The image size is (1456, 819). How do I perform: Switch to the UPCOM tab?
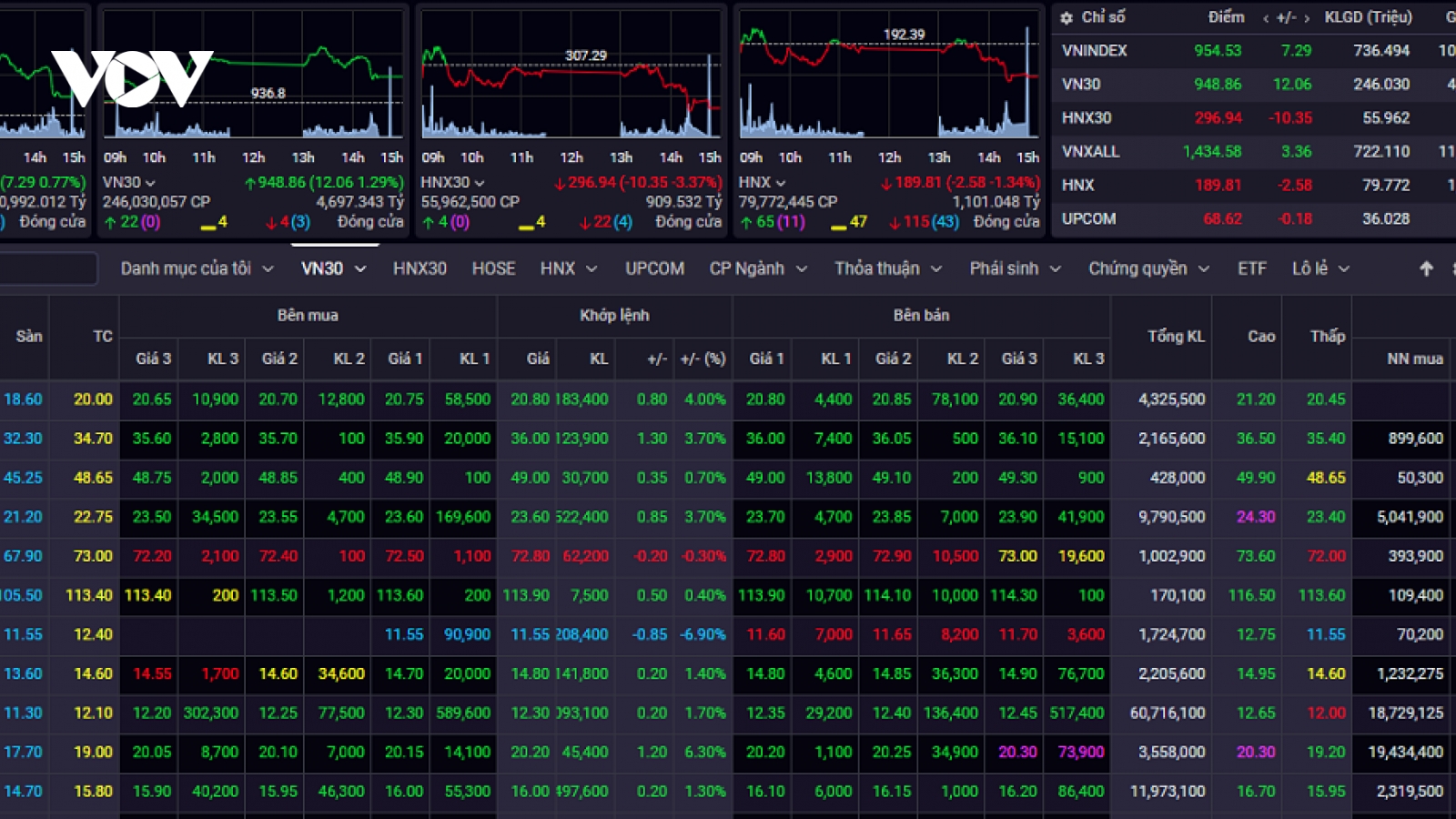point(654,268)
